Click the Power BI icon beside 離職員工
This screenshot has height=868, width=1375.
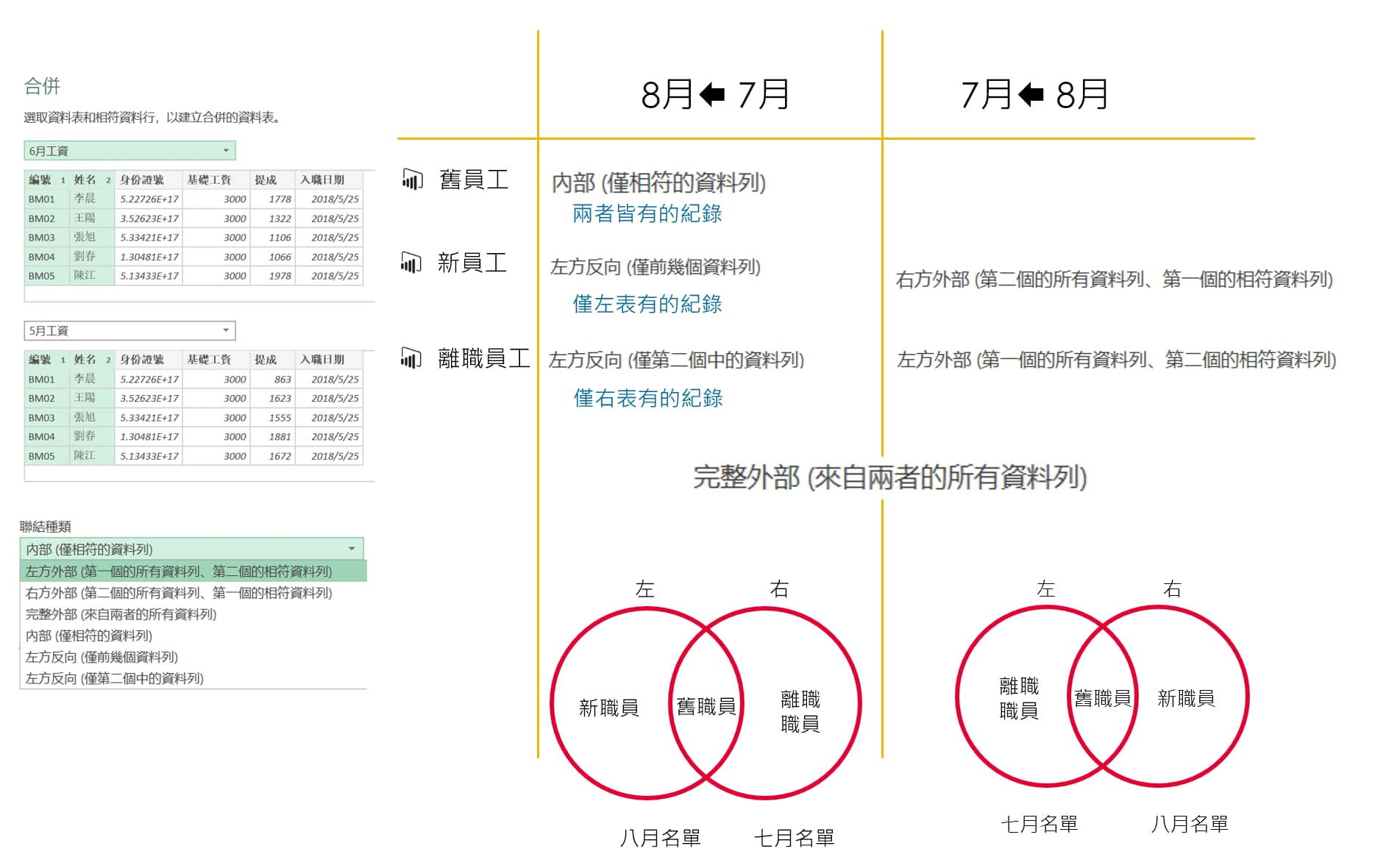(411, 357)
